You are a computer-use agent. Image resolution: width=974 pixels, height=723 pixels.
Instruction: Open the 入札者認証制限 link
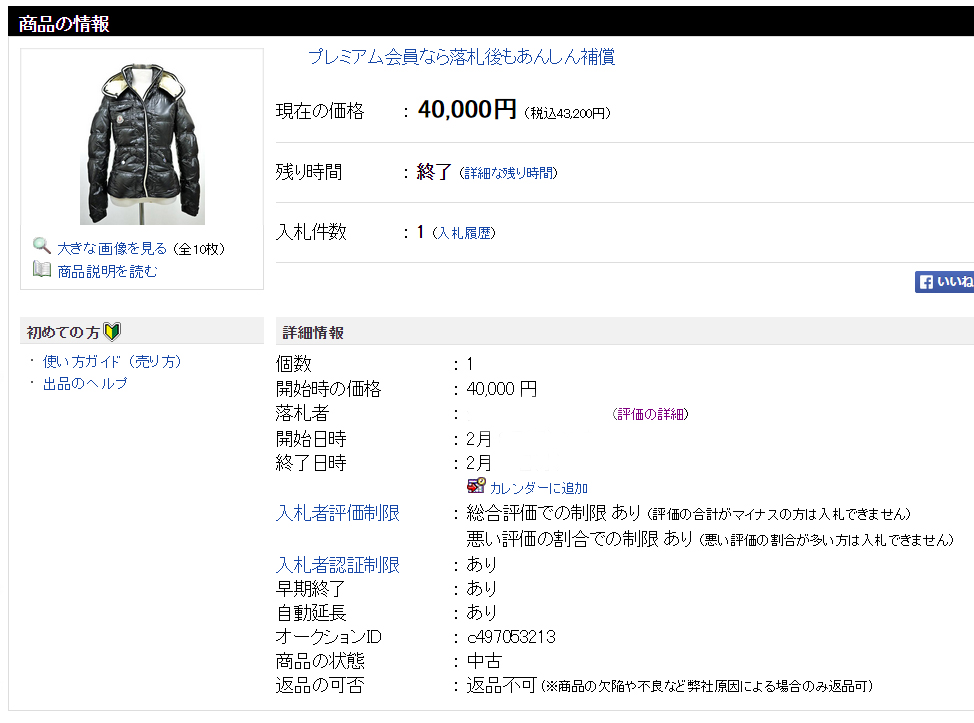(x=337, y=565)
